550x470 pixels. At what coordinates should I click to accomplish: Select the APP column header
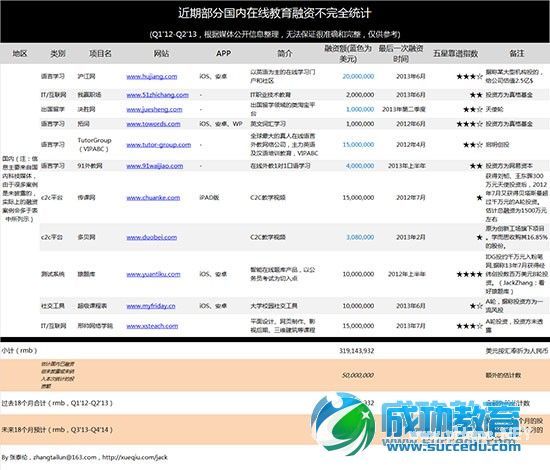(x=223, y=53)
